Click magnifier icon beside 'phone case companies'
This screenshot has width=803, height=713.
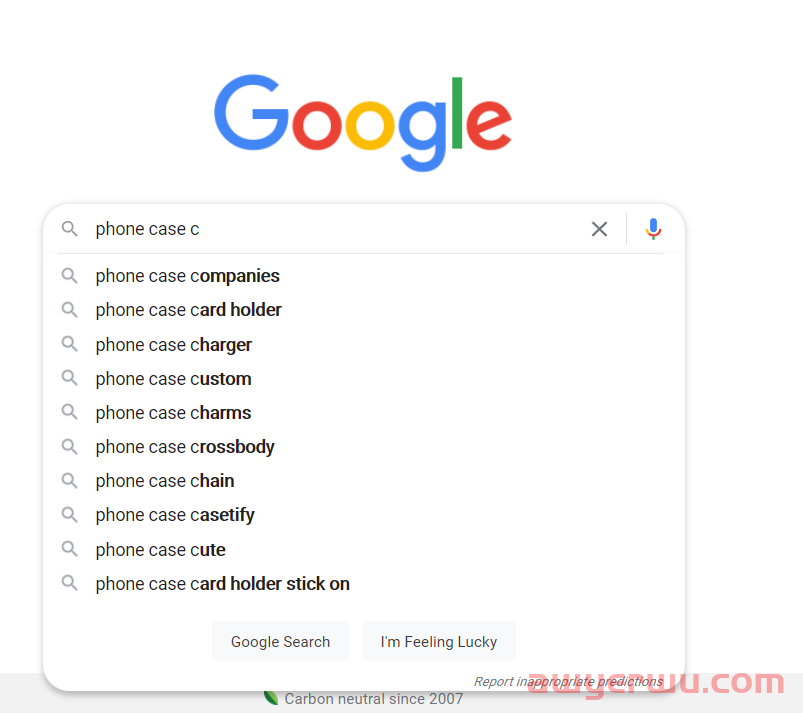tap(70, 276)
